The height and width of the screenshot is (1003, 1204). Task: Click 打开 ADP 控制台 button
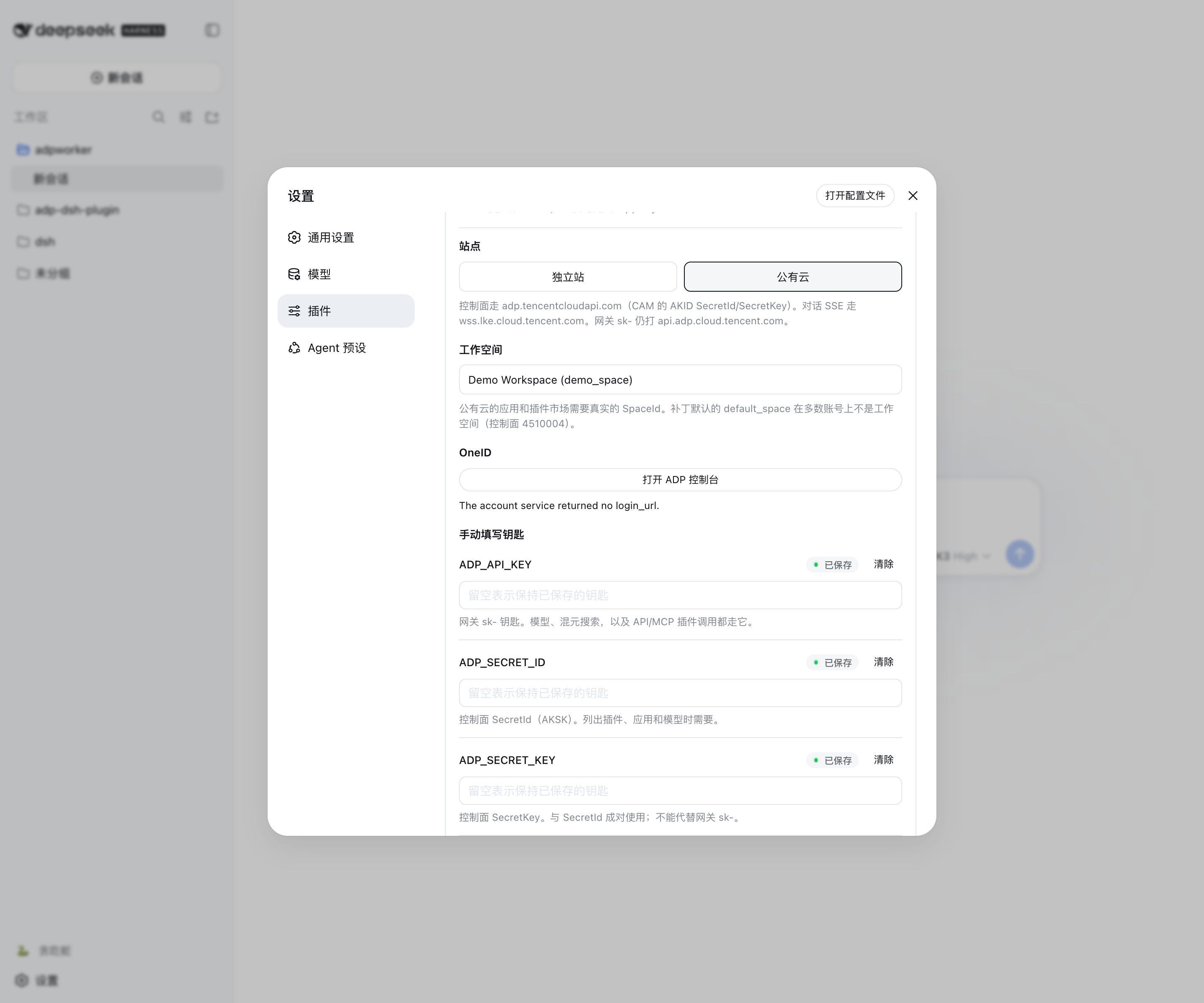[x=680, y=480]
